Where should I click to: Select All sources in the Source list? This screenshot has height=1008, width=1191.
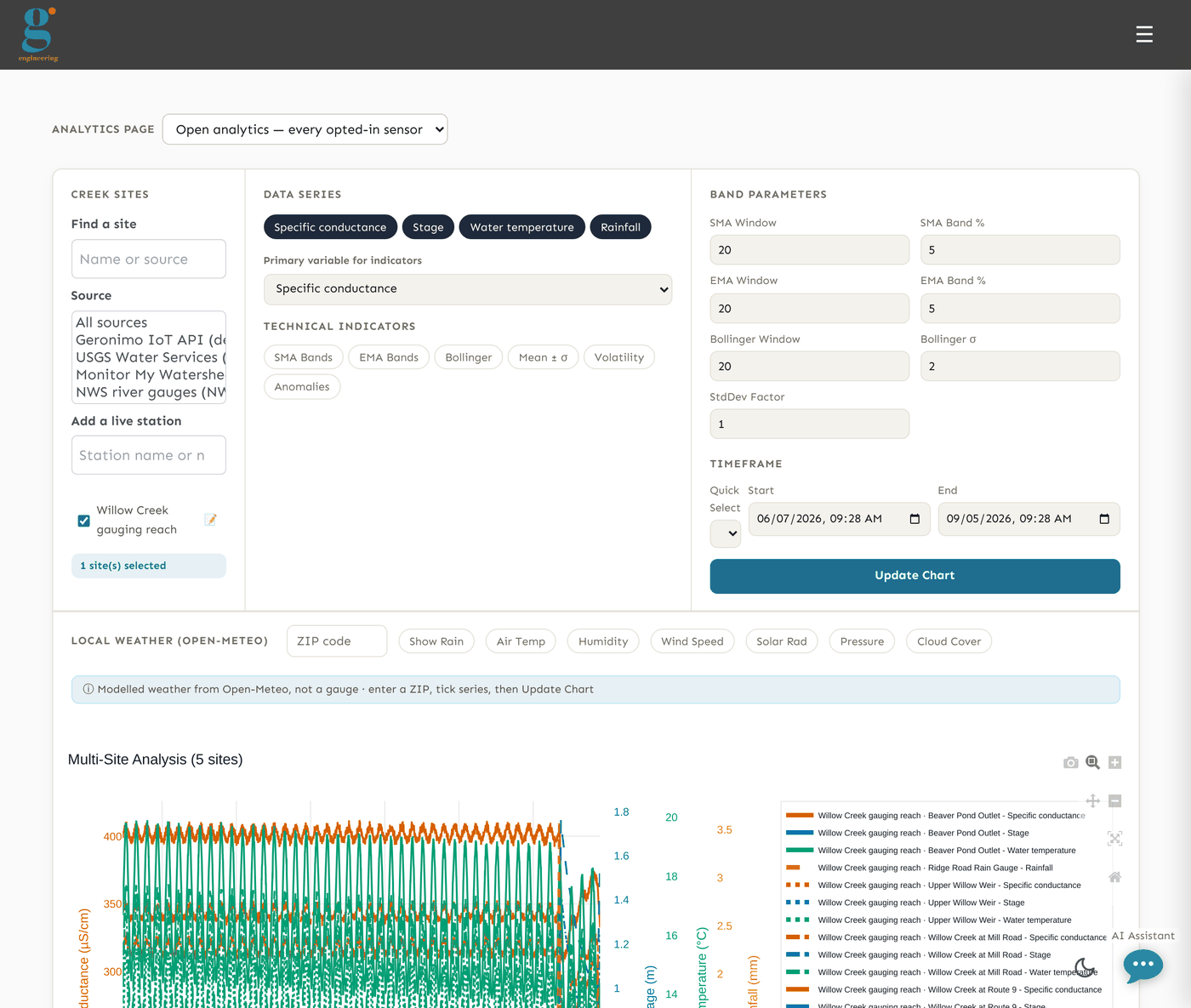click(149, 322)
